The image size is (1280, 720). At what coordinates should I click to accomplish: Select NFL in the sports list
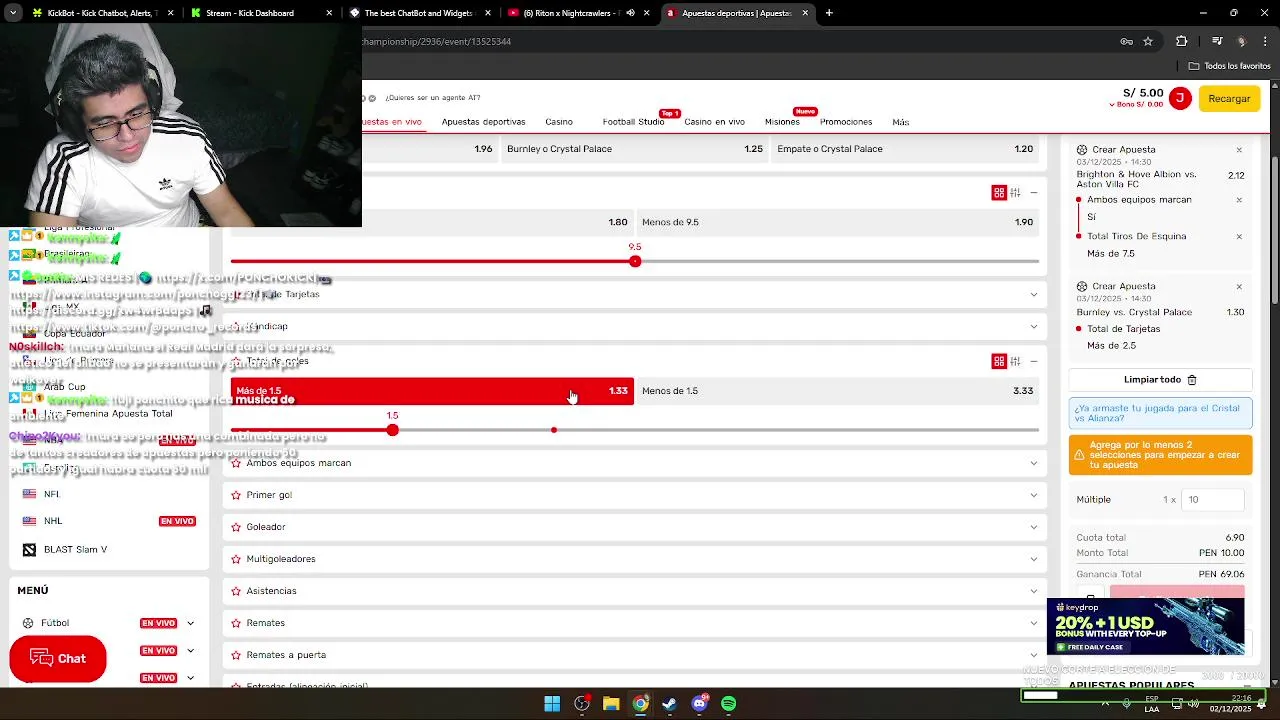point(52,494)
